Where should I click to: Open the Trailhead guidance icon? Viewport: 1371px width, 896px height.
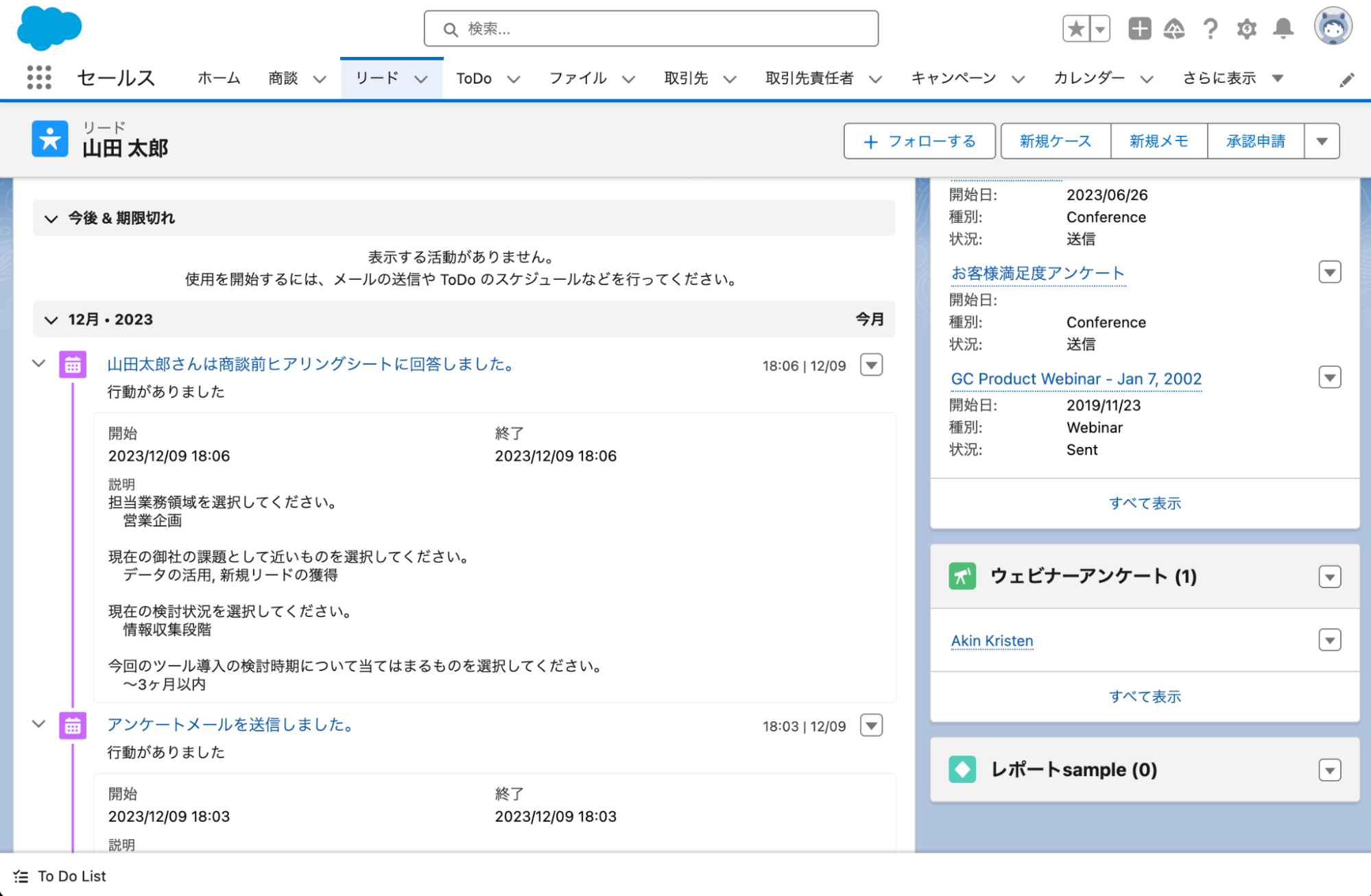click(x=1174, y=29)
